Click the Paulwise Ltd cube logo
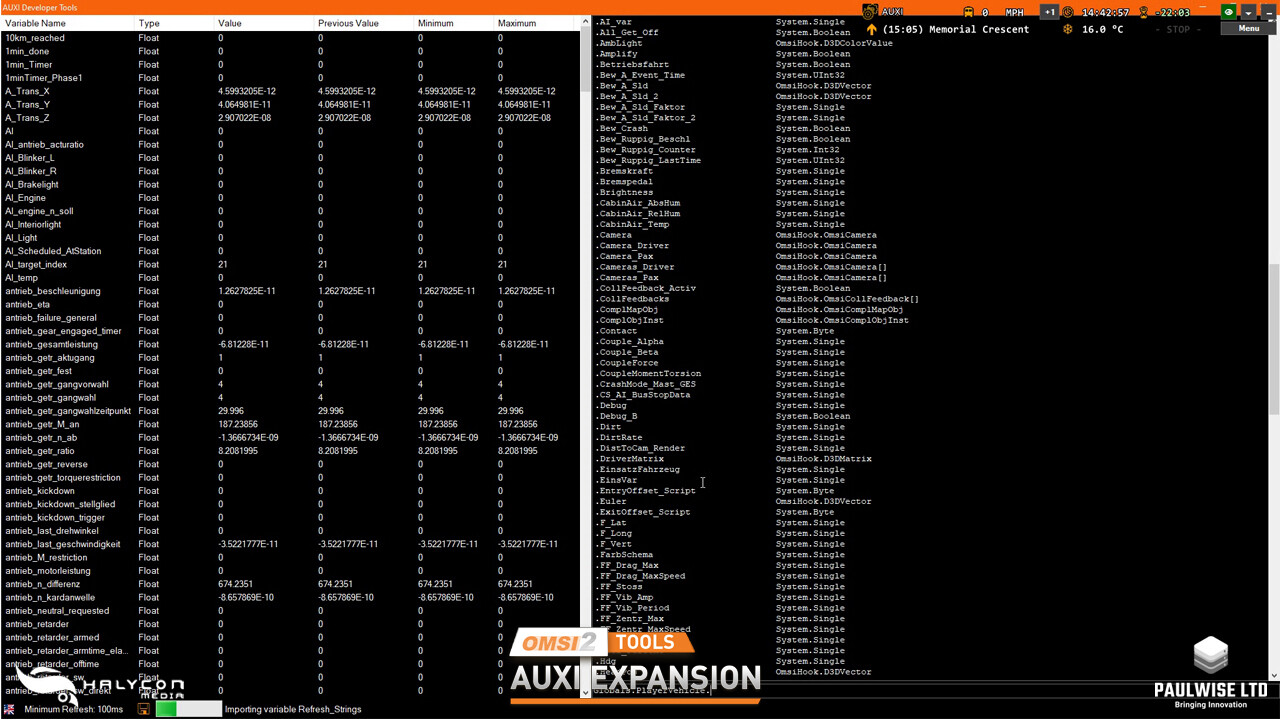The image size is (1280, 720). (1210, 655)
